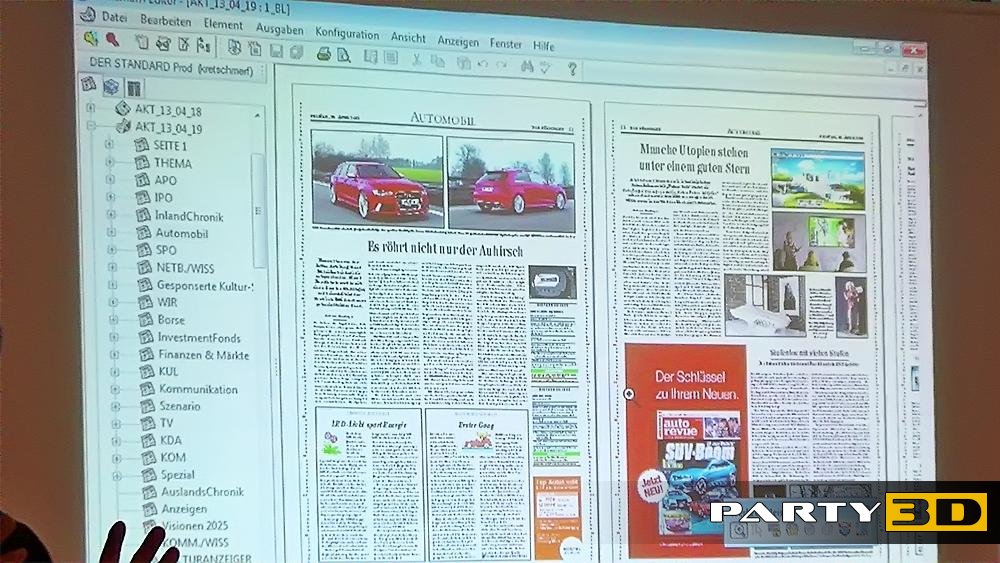Select the blue cube tab icon above the tree
This screenshot has height=563, width=1000.
click(112, 86)
